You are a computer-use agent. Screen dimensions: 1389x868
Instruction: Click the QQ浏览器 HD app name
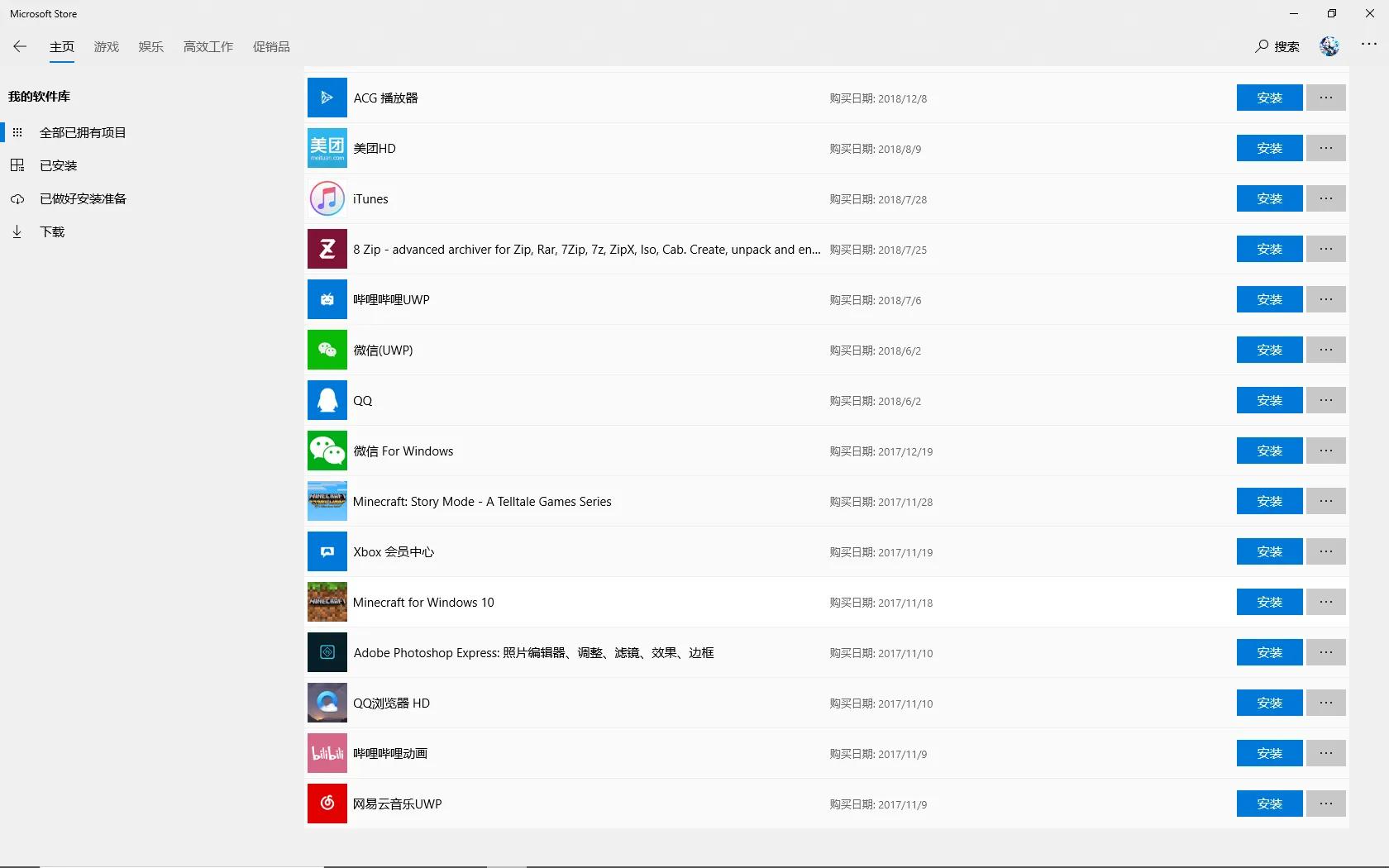(x=392, y=703)
